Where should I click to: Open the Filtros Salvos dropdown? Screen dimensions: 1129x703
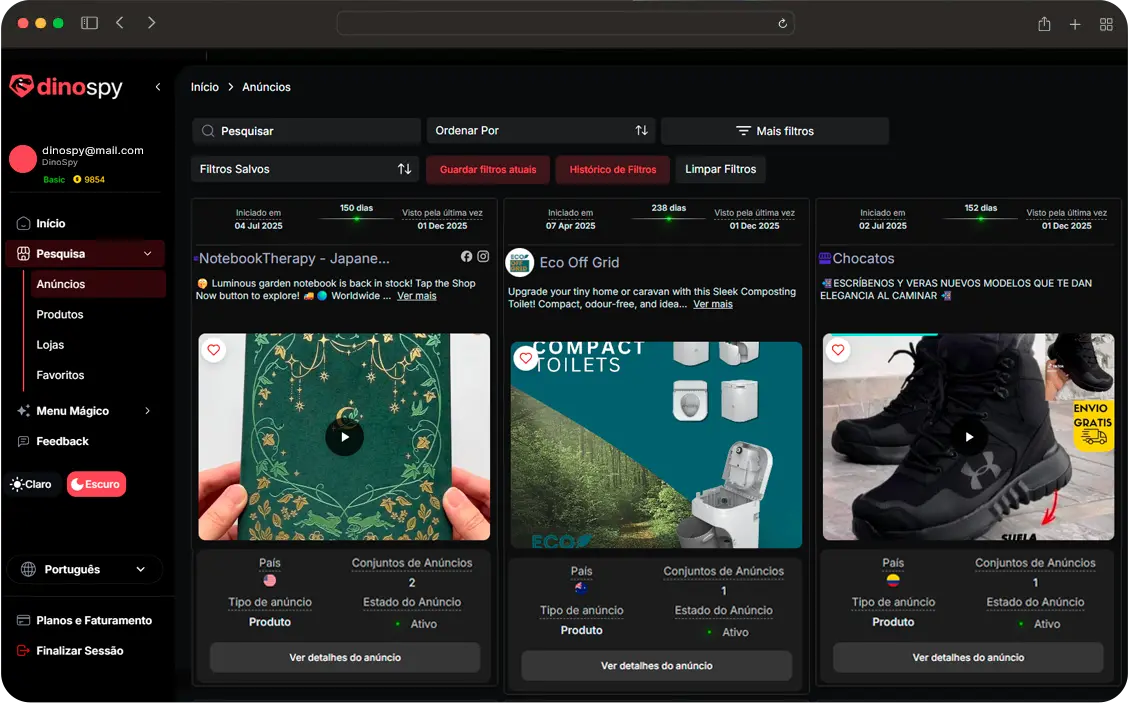tap(305, 169)
